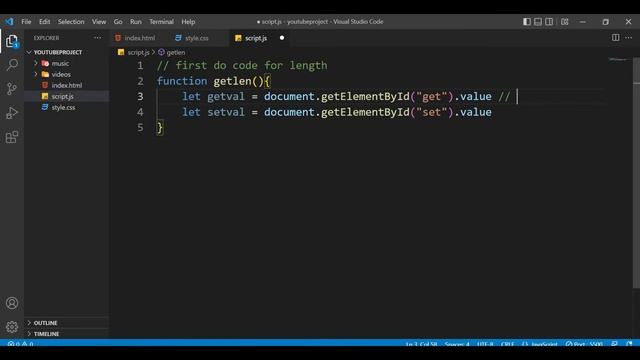Image resolution: width=640 pixels, height=360 pixels.
Task: Click line number 1 in gutter
Action: click(140, 65)
